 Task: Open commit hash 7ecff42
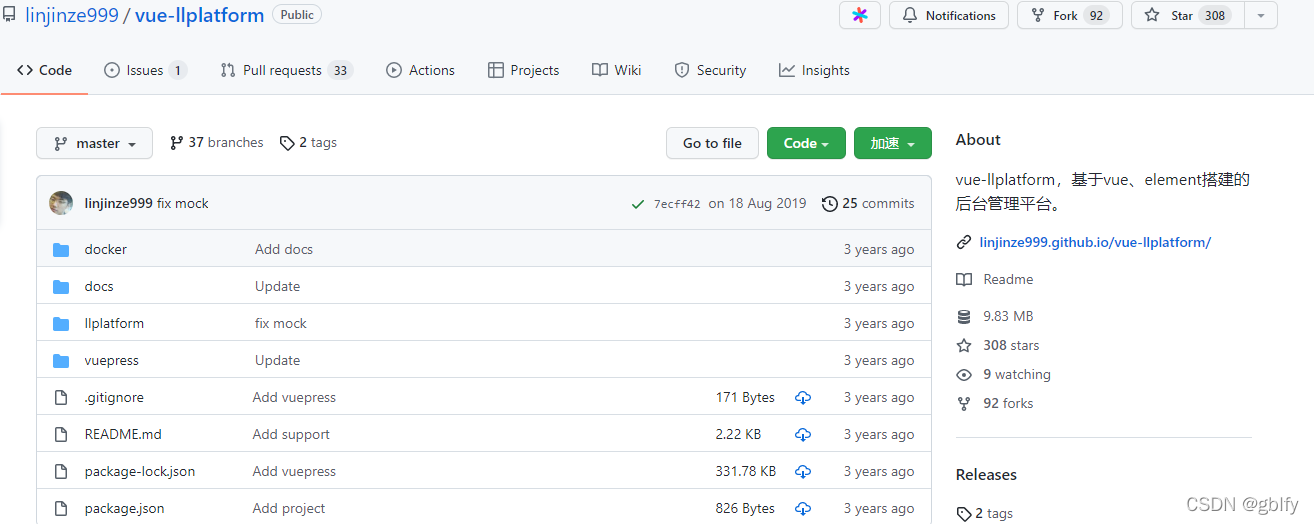(677, 204)
